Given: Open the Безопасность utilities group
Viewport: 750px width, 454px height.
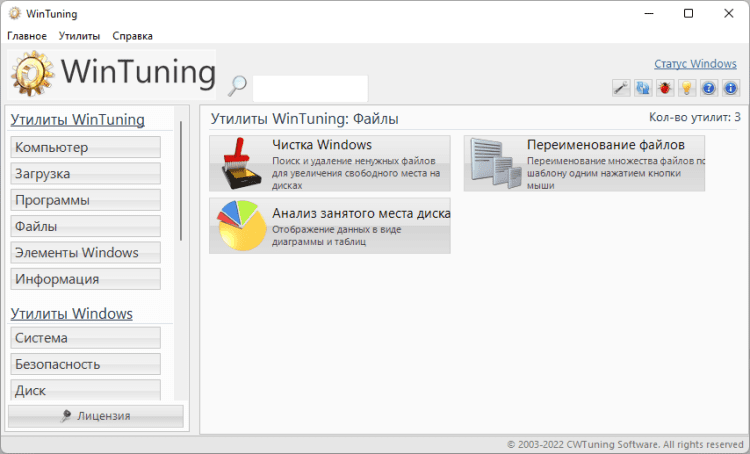Looking at the screenshot, I should point(86,364).
